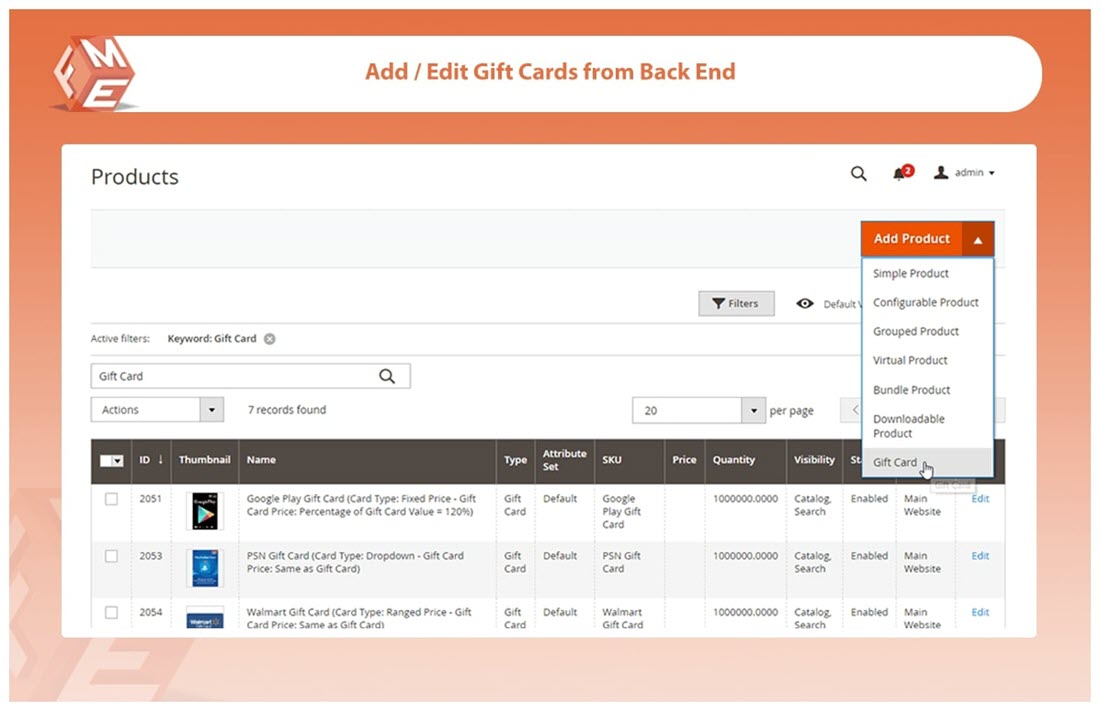
Task: Check the box for product 2051
Action: [111, 499]
